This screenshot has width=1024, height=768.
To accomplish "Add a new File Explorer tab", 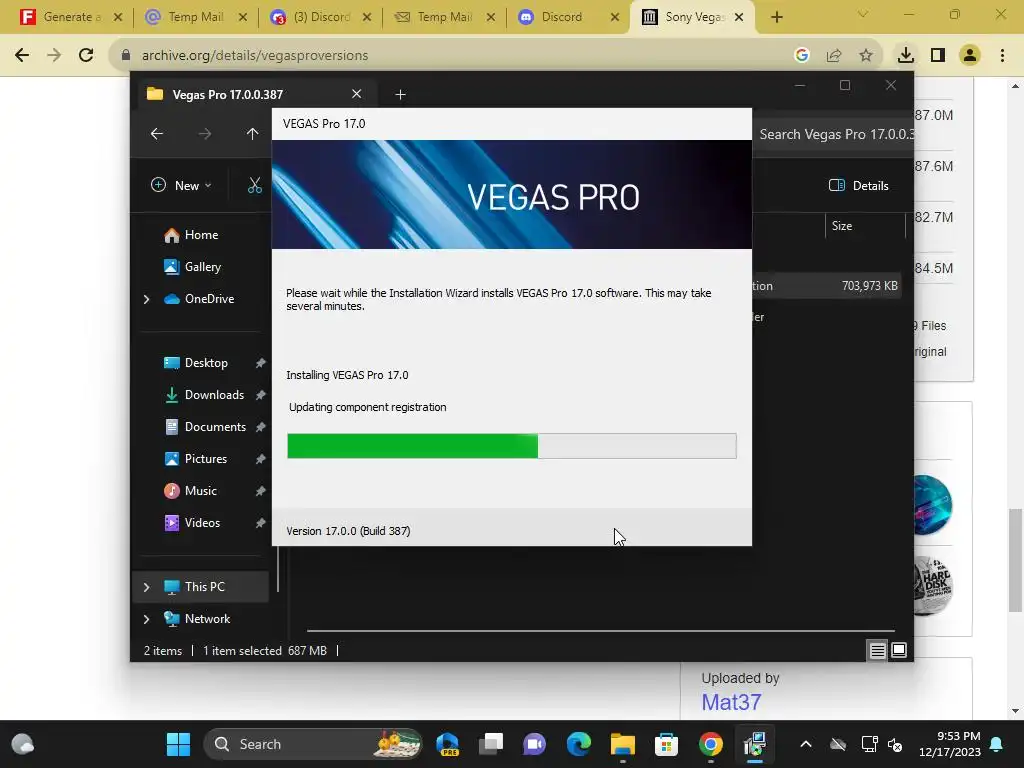I will [x=400, y=95].
